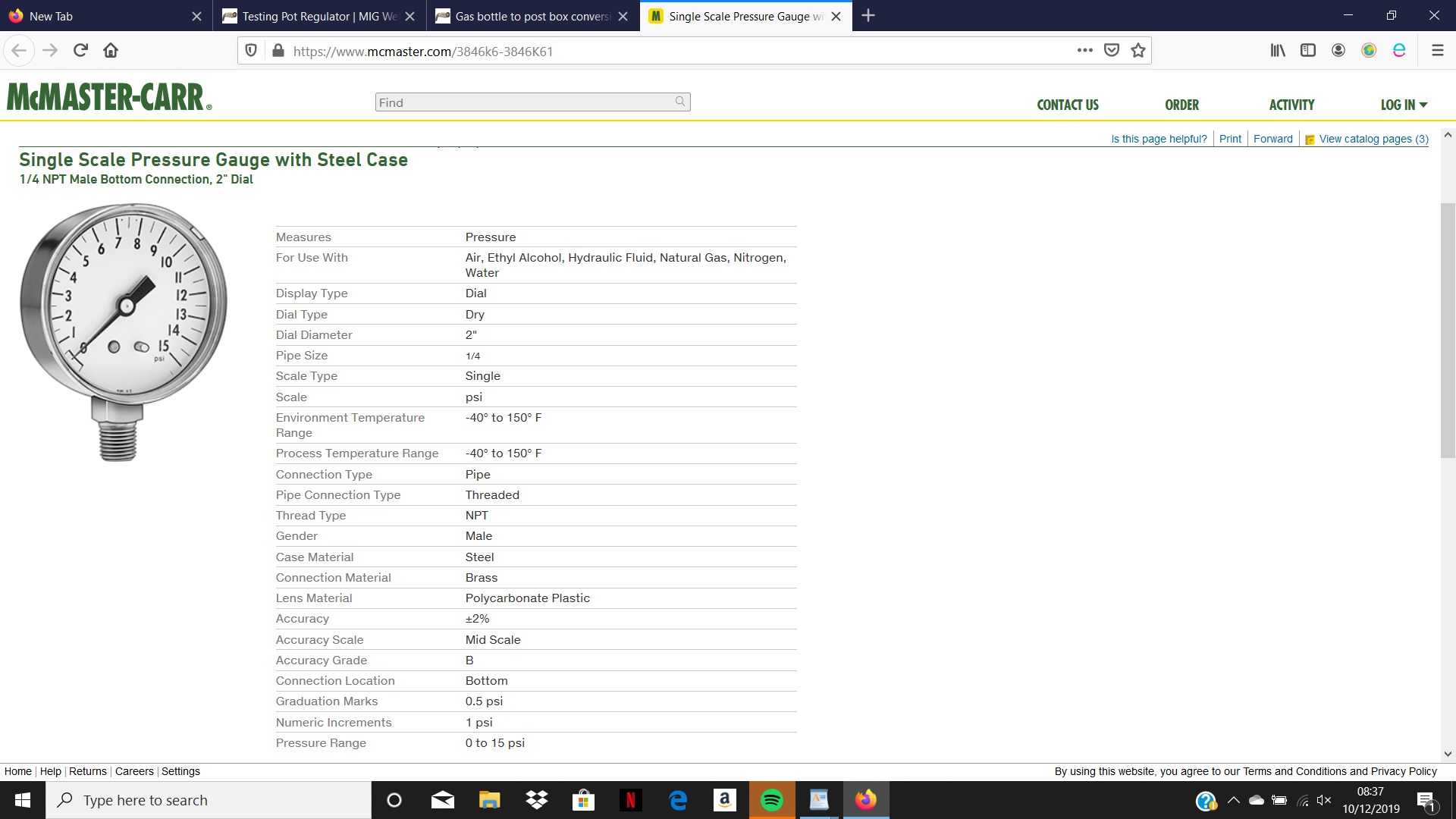Open the catalog pages icon

(x=1310, y=140)
